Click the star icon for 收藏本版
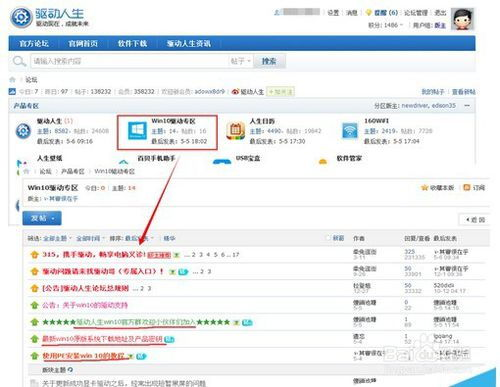 coord(424,188)
